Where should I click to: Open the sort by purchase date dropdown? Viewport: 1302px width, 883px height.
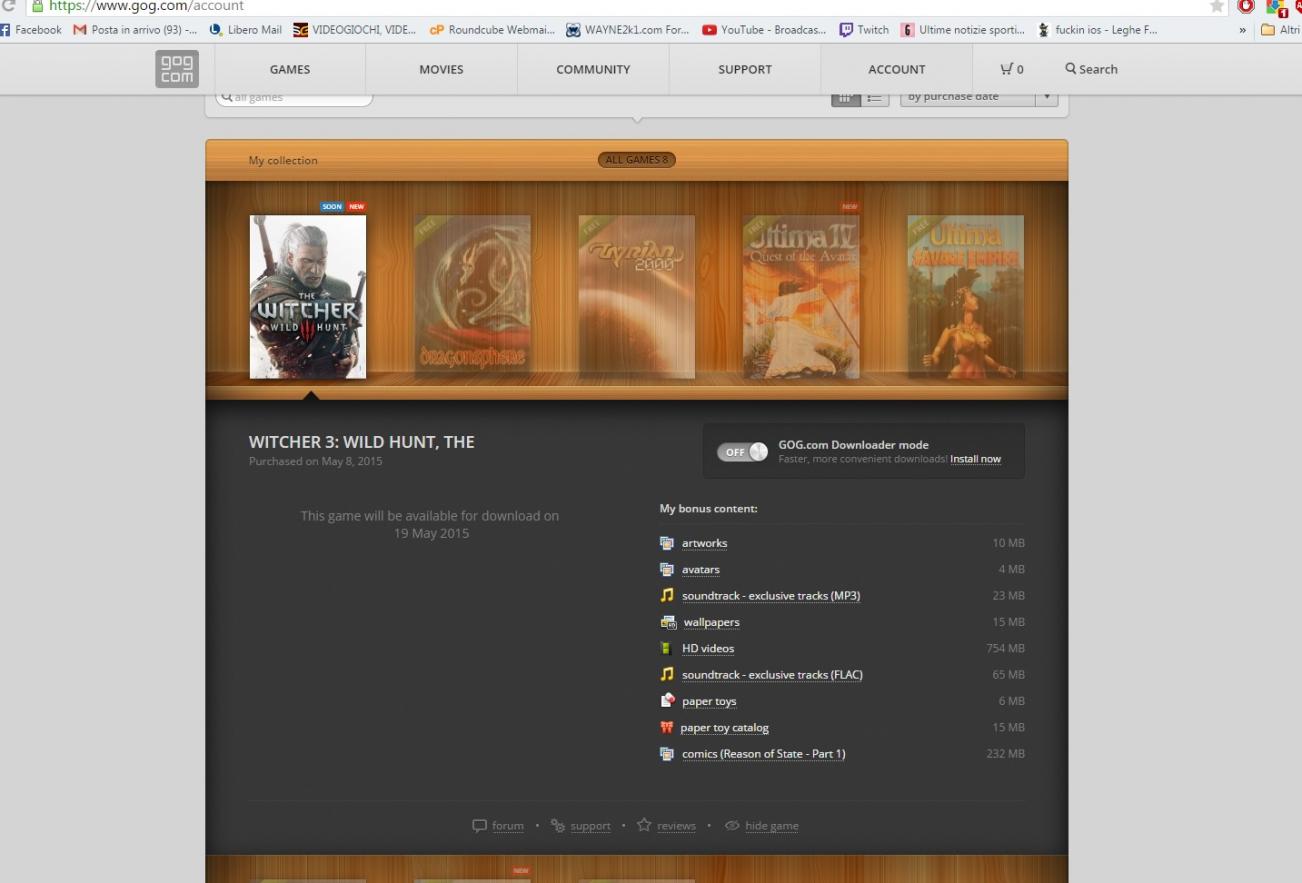point(978,97)
